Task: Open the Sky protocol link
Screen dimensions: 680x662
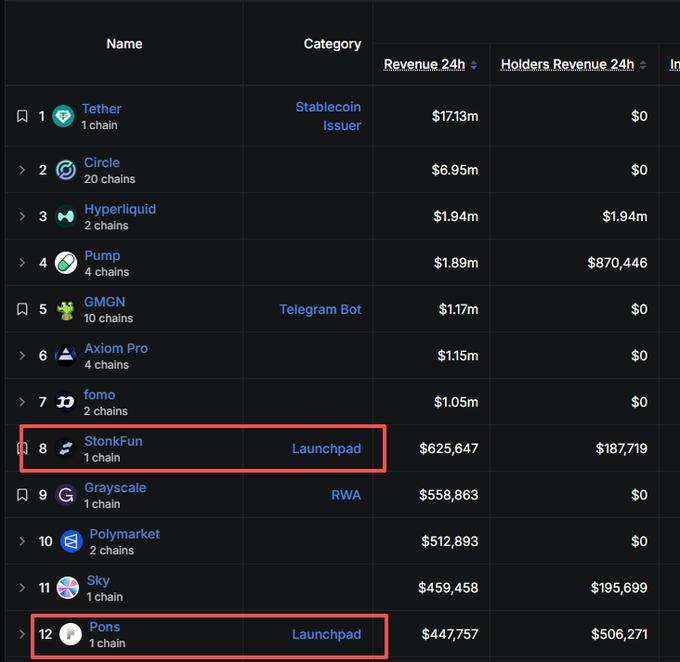Action: point(98,580)
